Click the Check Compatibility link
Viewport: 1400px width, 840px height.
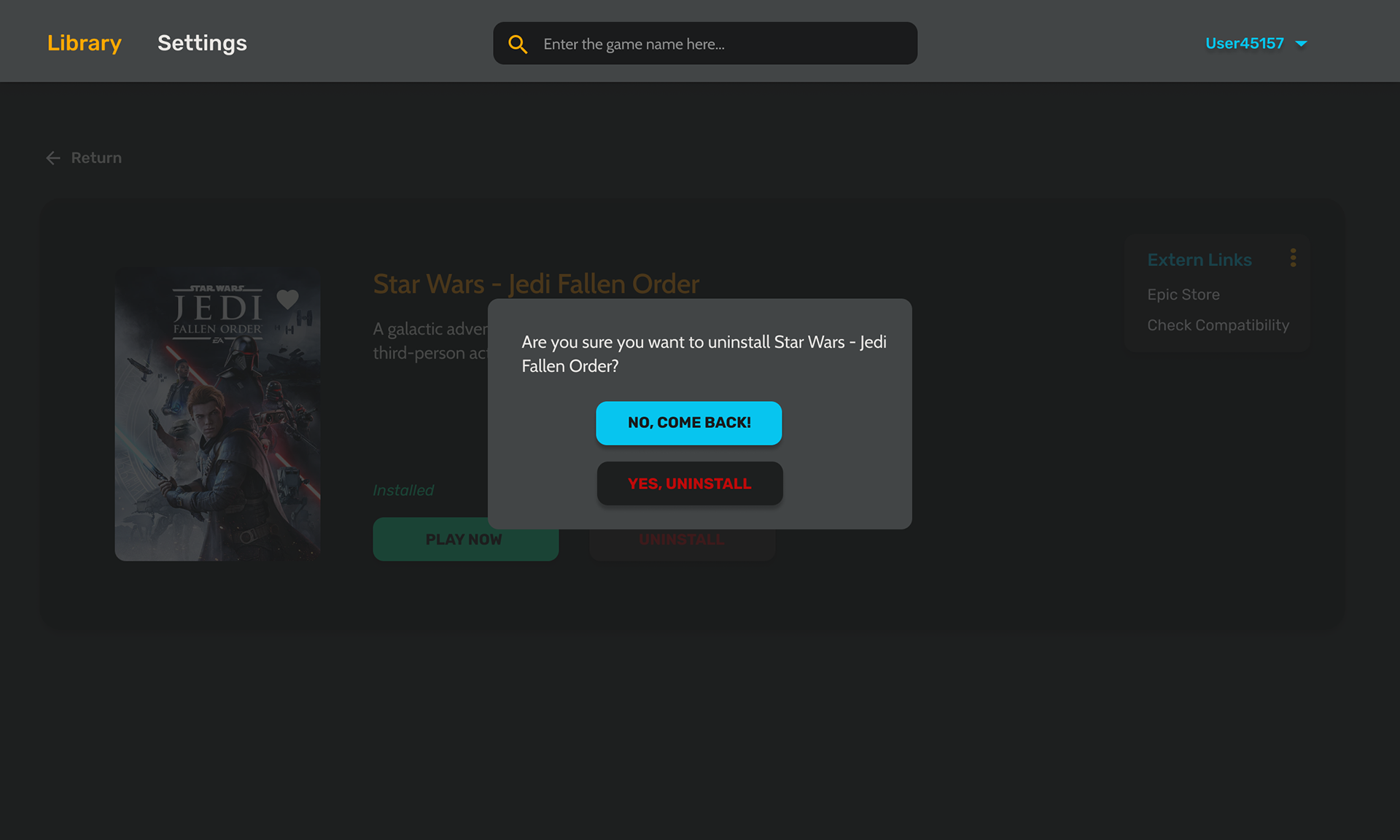[x=1218, y=325]
